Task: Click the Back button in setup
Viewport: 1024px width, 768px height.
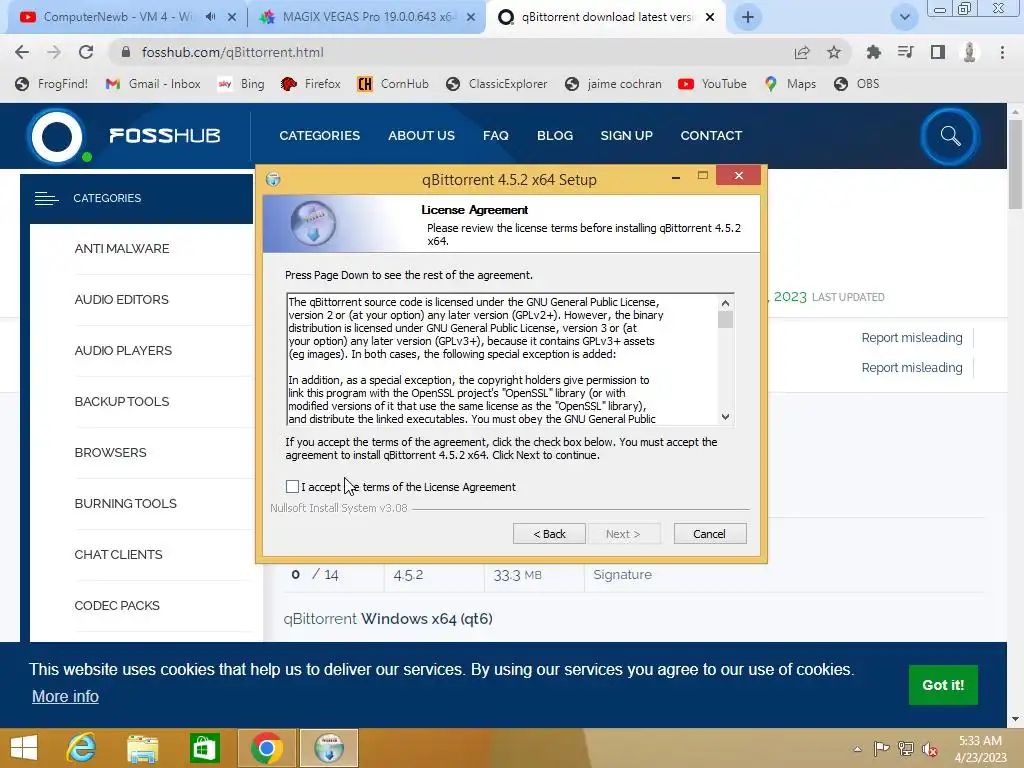Action: 549,534
